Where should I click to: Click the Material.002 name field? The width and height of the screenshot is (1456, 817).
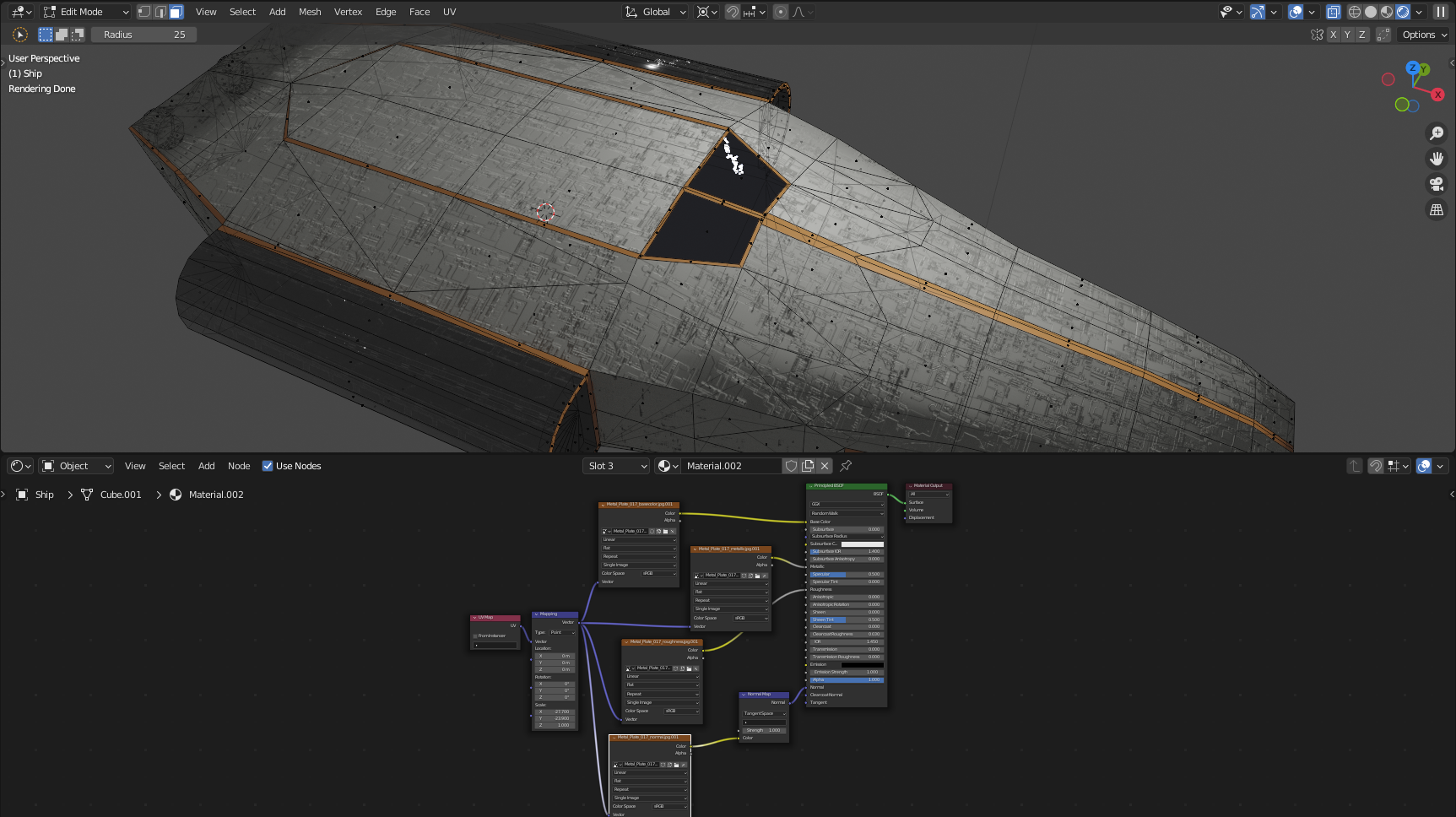pyautogui.click(x=730, y=466)
